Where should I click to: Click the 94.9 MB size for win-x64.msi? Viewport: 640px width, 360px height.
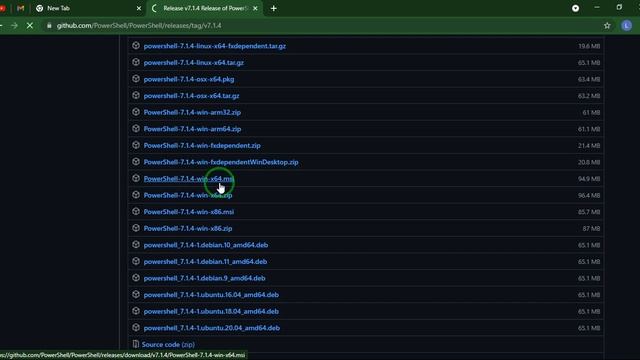pyautogui.click(x=589, y=179)
